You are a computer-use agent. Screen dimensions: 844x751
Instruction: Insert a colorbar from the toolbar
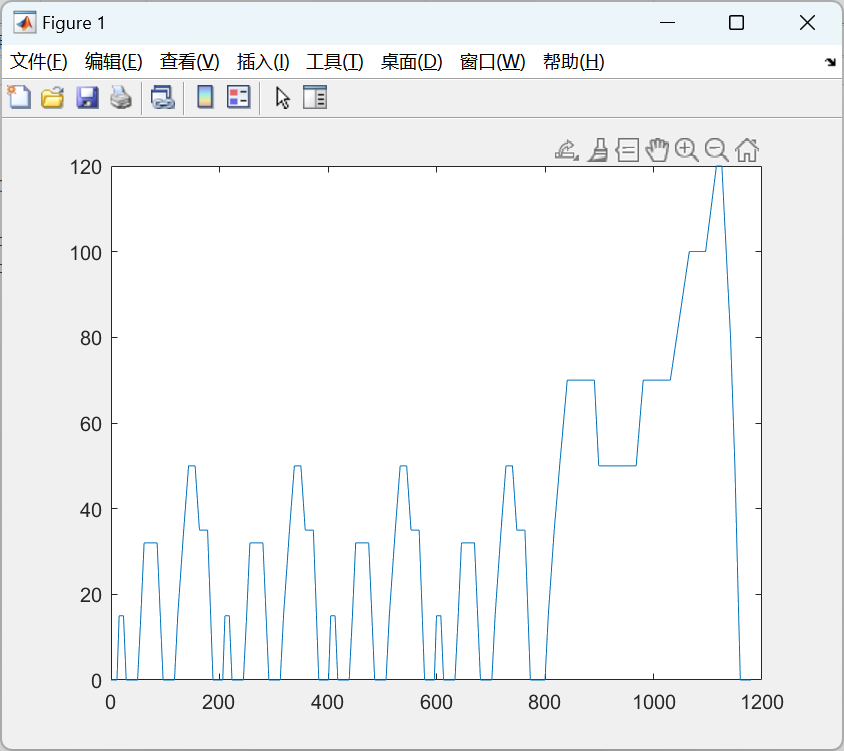tap(205, 97)
